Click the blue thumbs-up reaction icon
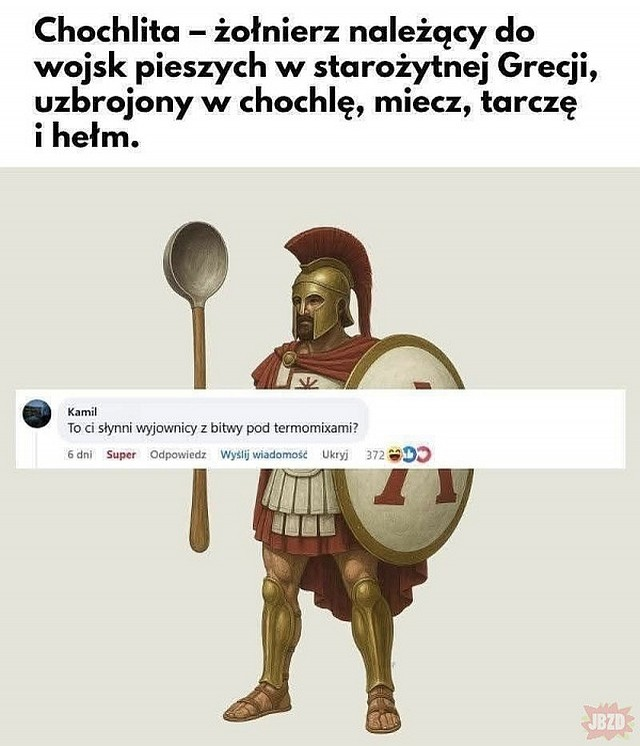 [x=409, y=455]
